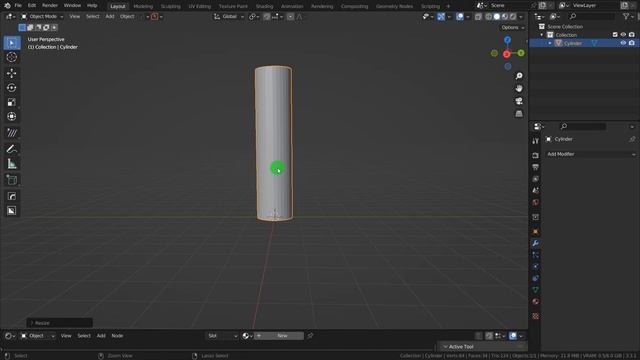This screenshot has height=360, width=640.
Task: Activate the Scale tool
Action: click(x=11, y=102)
